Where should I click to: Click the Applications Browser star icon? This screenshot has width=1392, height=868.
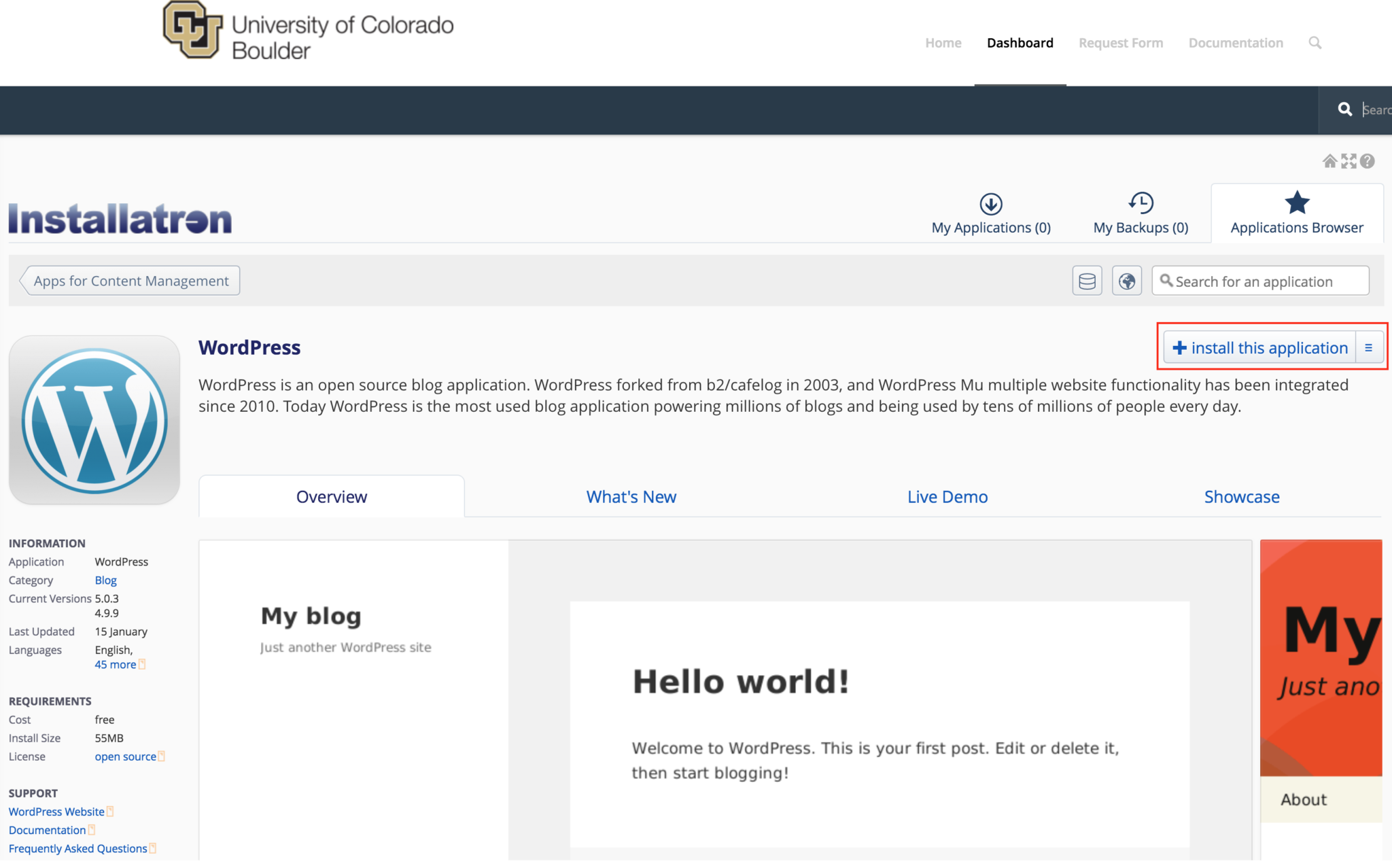pos(1297,203)
